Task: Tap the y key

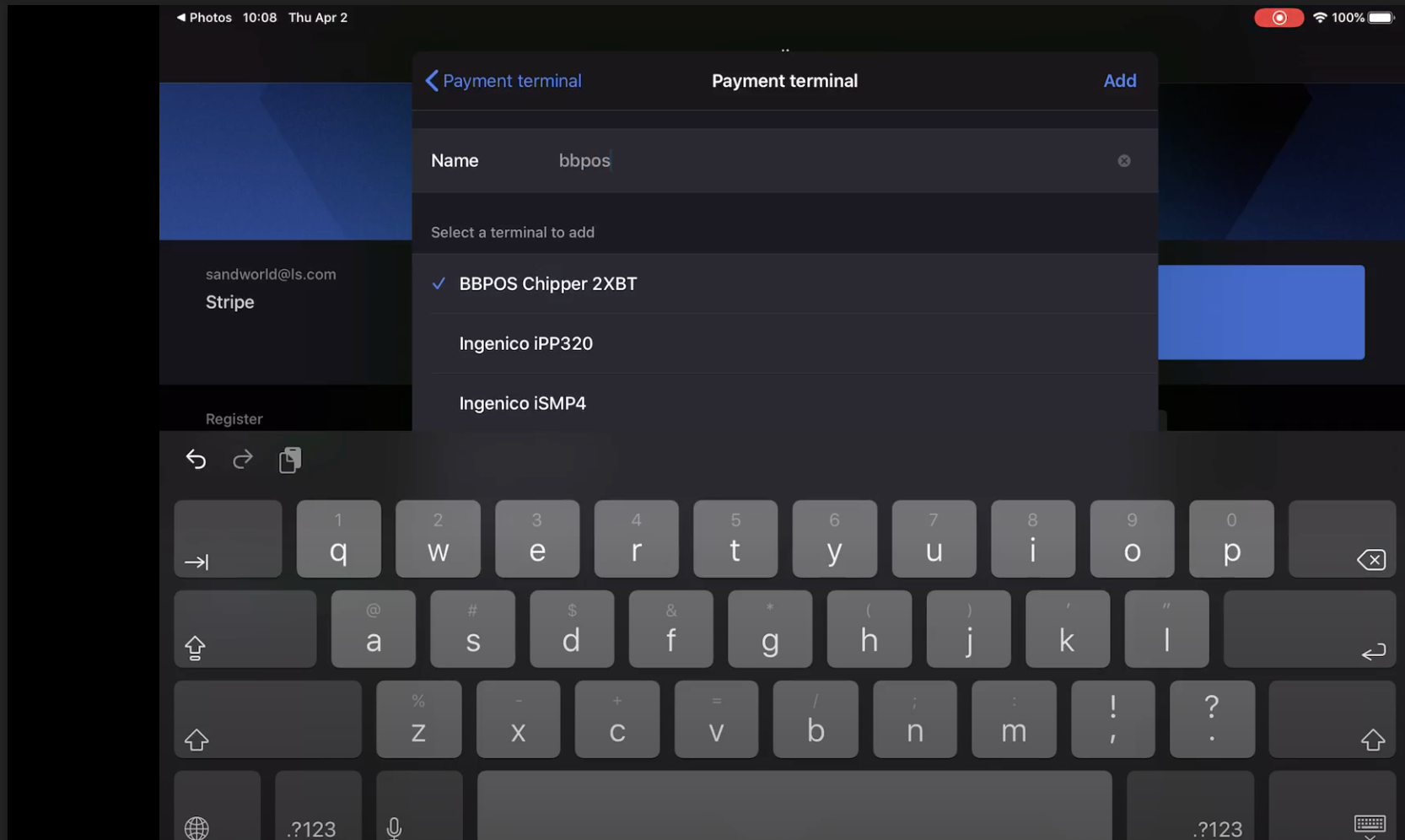Action: pyautogui.click(x=835, y=539)
